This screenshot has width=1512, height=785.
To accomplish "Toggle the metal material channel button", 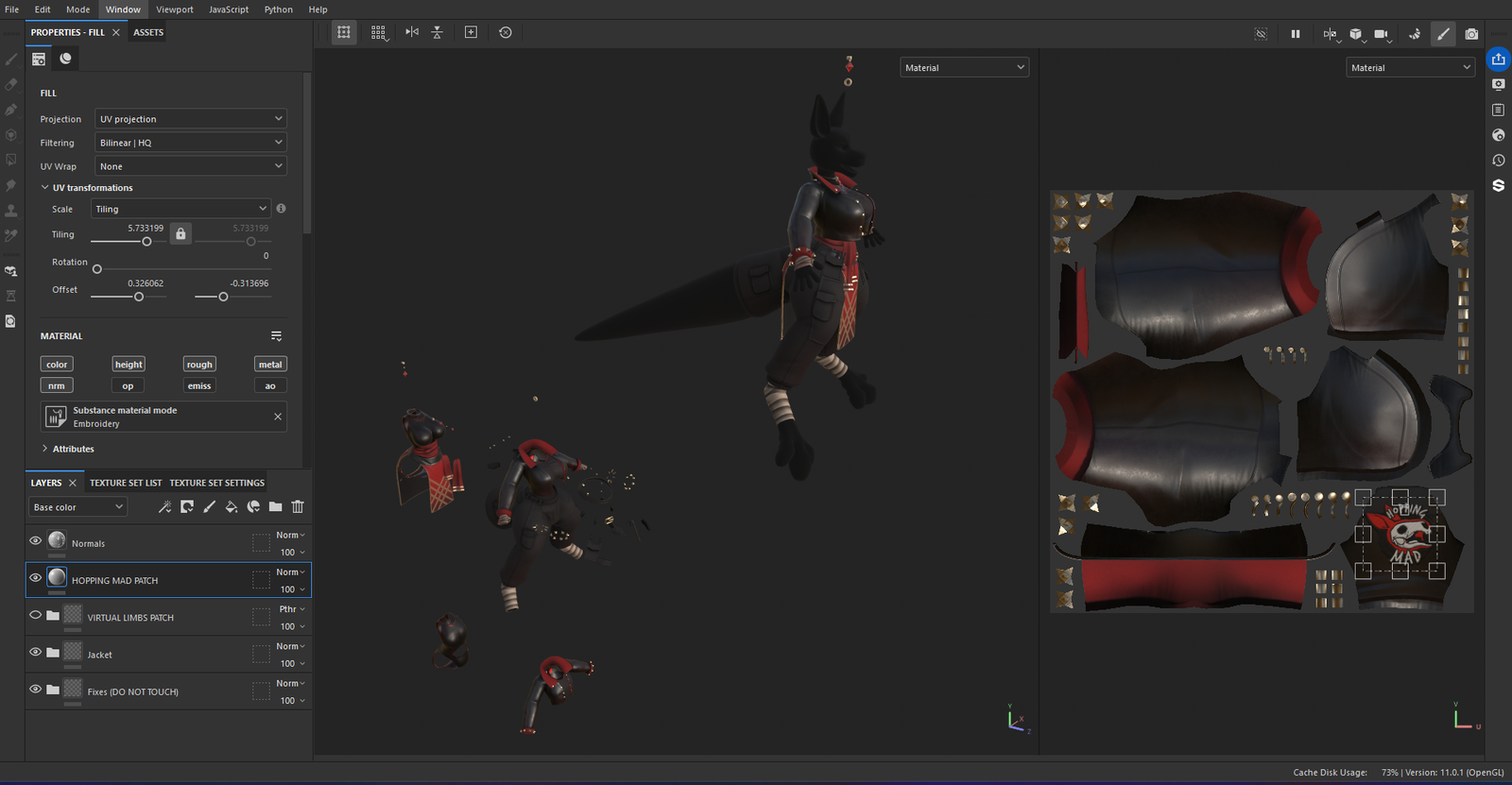I will [x=270, y=365].
